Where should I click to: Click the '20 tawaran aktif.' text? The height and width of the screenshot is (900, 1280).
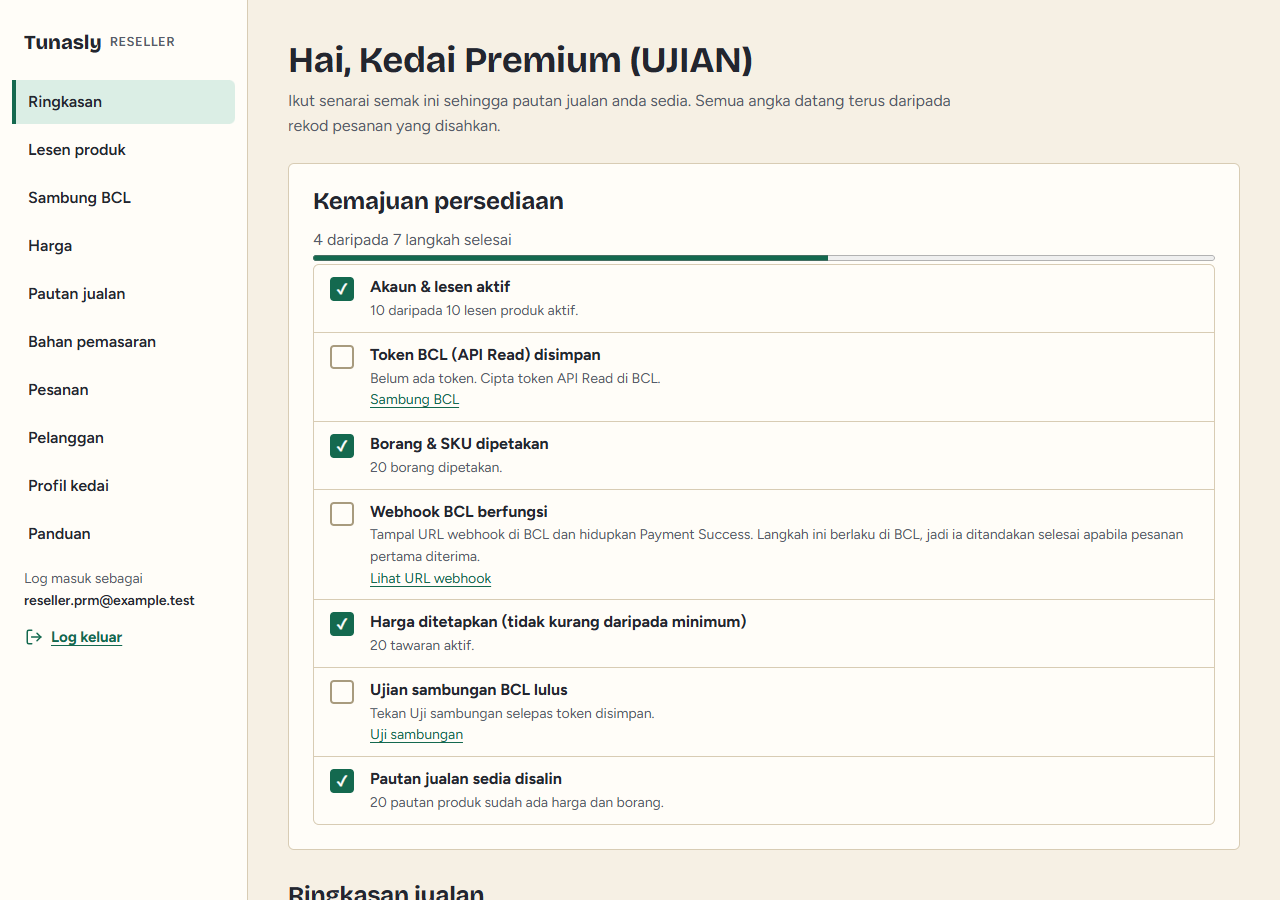click(422, 646)
